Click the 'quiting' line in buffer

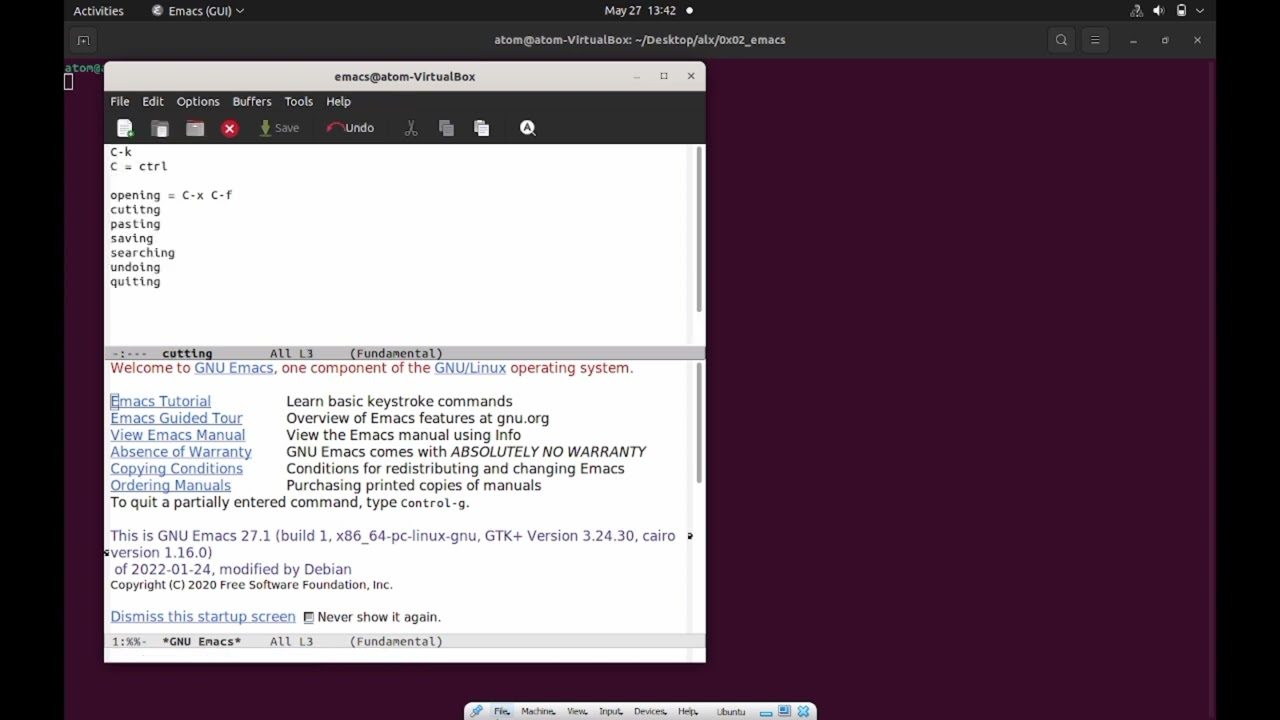(x=135, y=282)
